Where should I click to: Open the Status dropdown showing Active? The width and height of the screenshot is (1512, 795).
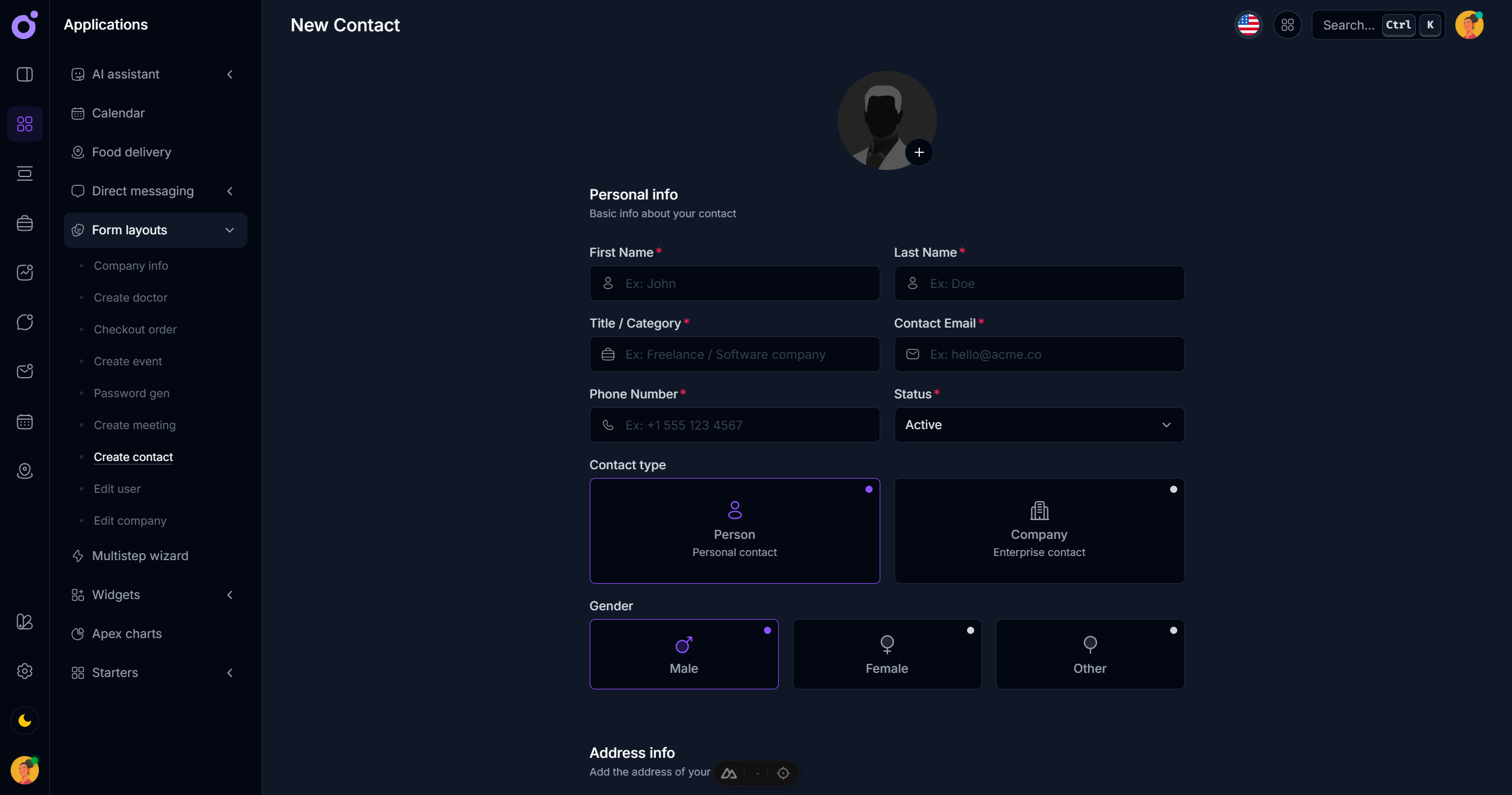point(1039,425)
